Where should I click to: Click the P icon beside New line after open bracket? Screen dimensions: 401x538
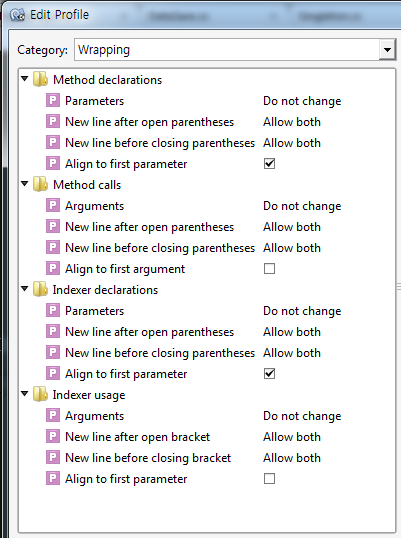53,436
